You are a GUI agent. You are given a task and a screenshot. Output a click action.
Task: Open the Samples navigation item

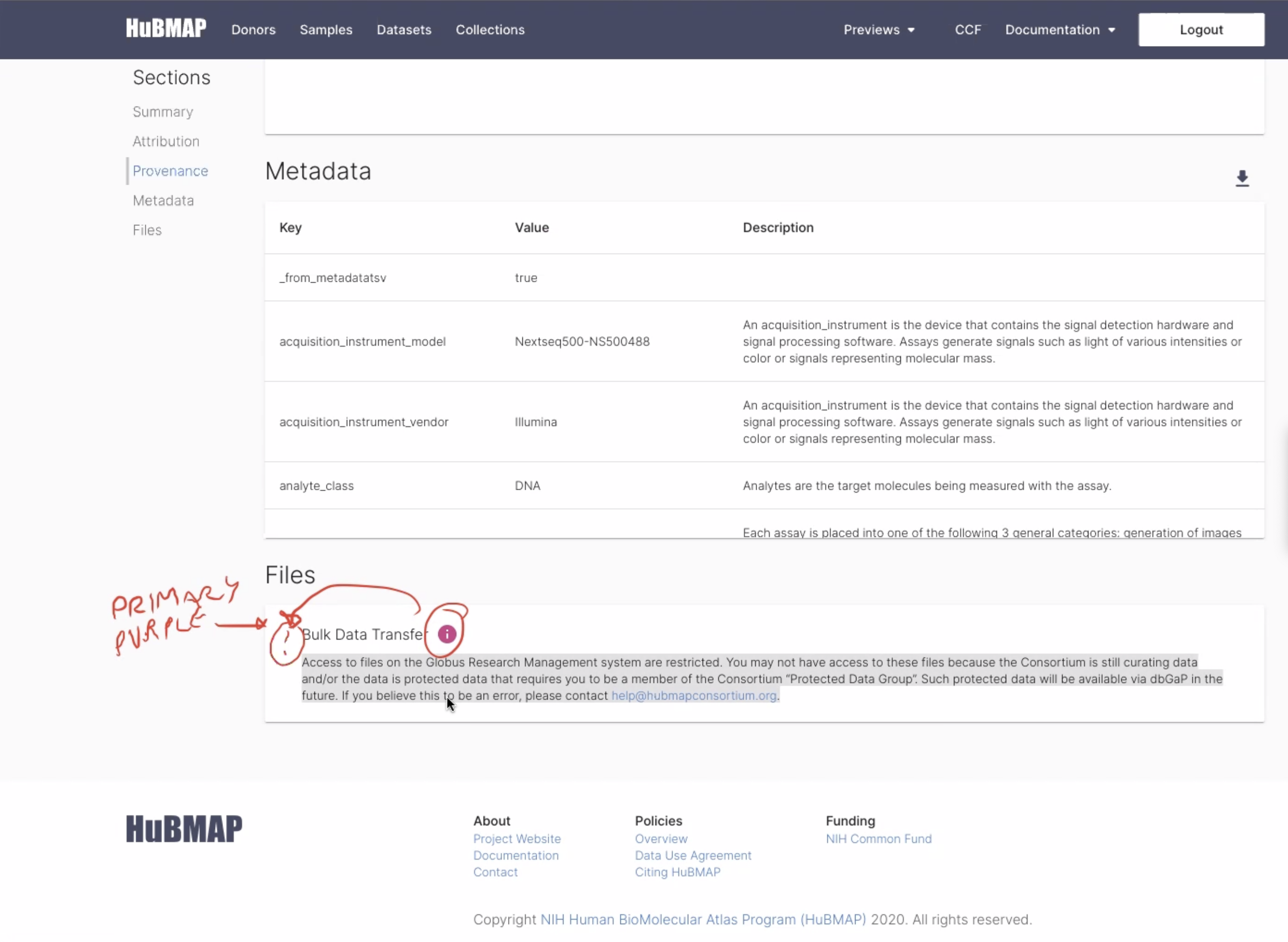[326, 30]
